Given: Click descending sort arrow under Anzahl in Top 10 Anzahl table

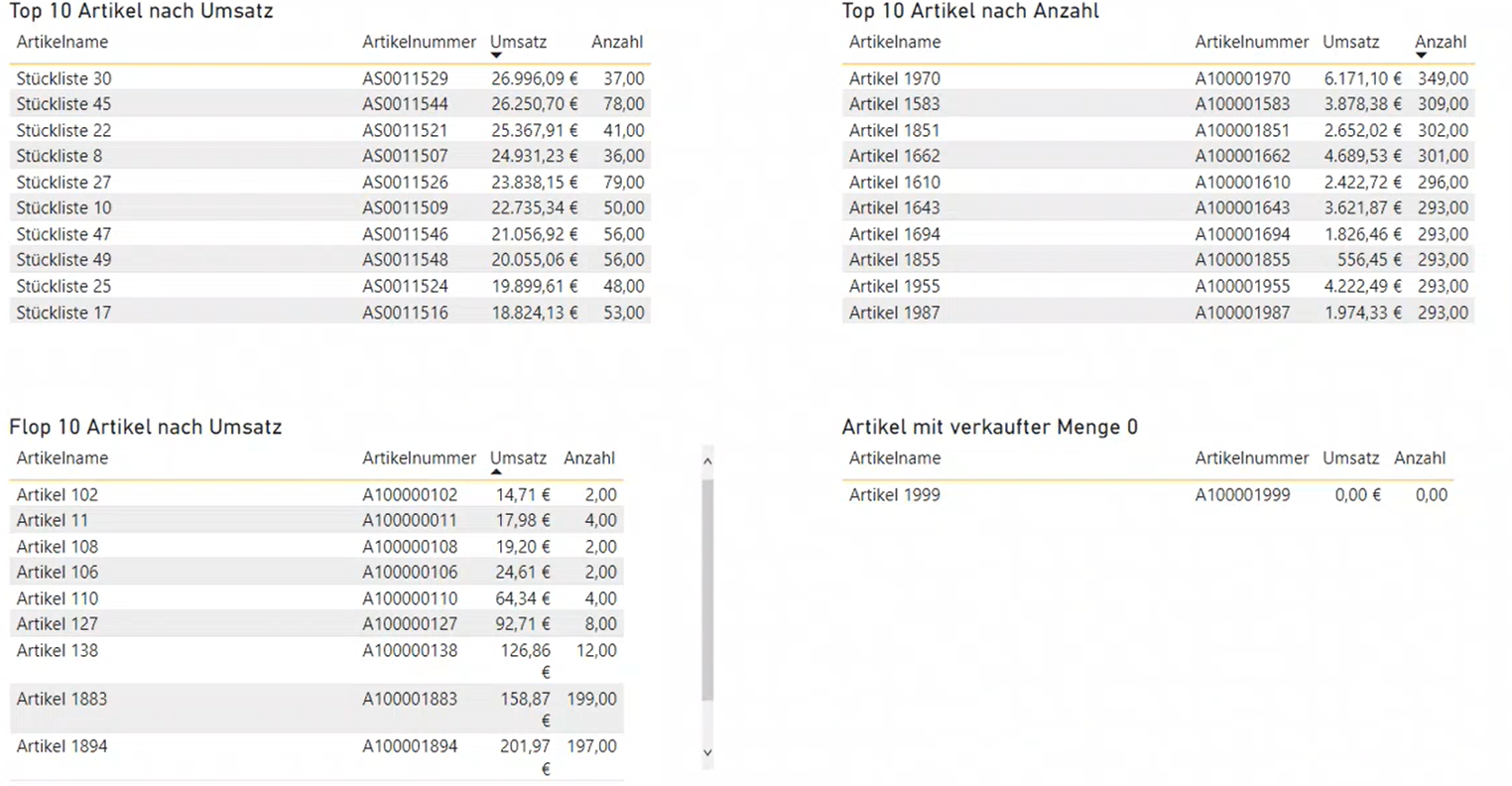Looking at the screenshot, I should point(1421,56).
